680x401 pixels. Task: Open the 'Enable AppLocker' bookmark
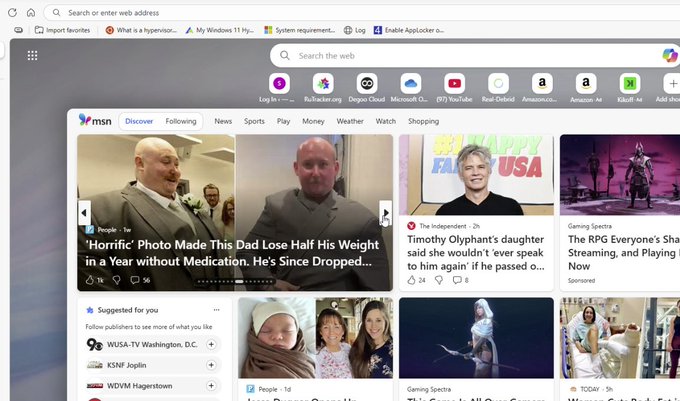point(409,30)
